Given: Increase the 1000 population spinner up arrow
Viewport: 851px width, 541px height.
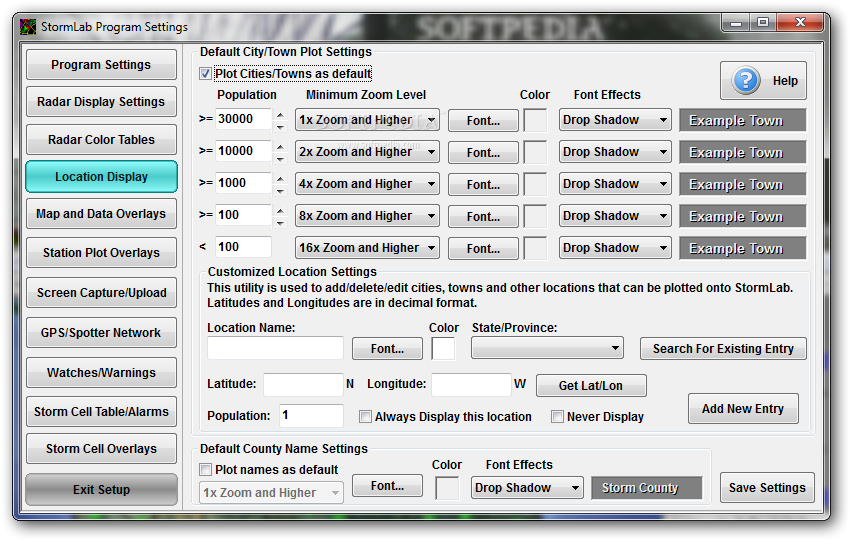Looking at the screenshot, I should [x=280, y=179].
